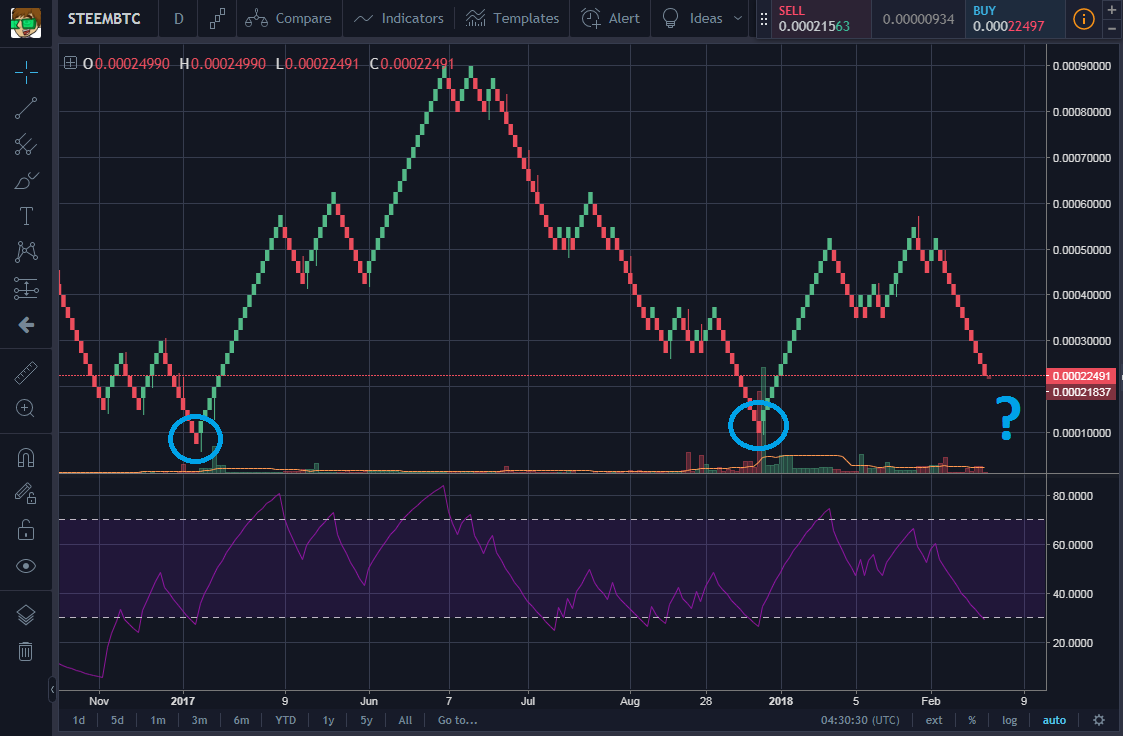
Task: Choose the YTD time range
Action: click(x=285, y=720)
